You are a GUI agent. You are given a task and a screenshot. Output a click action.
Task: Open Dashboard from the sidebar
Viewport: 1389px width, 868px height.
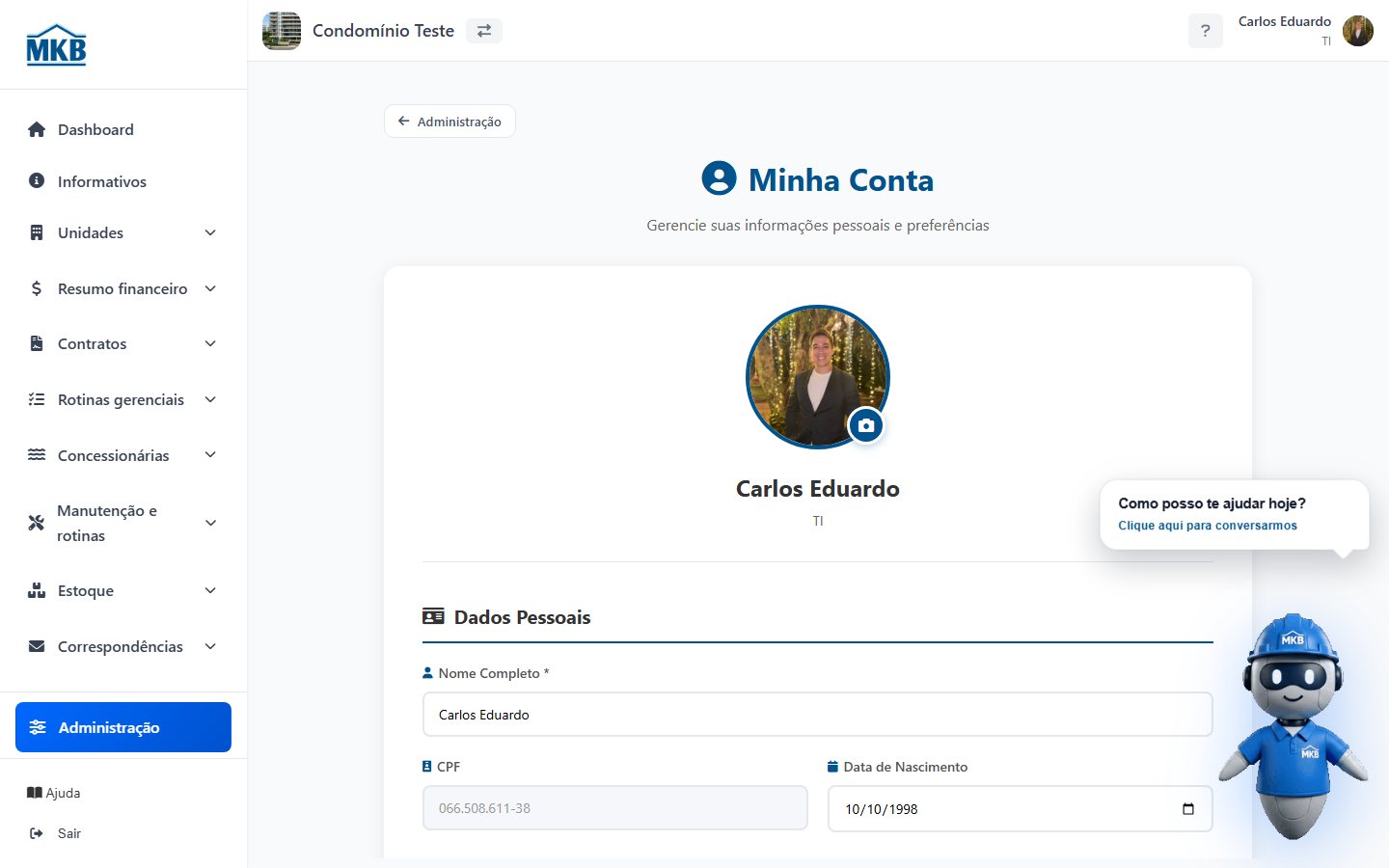pyautogui.click(x=123, y=129)
